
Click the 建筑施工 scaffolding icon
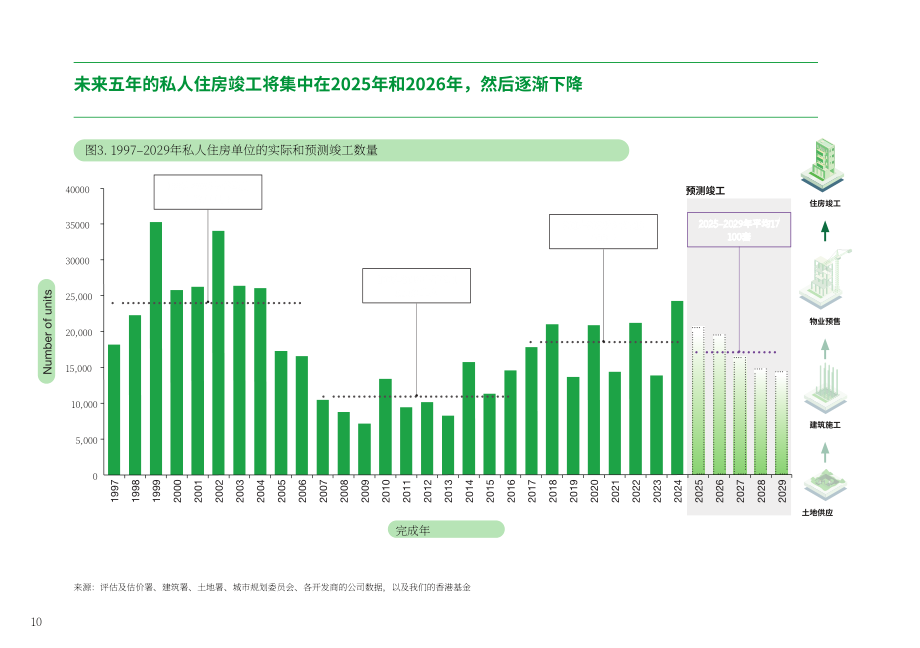pos(825,388)
